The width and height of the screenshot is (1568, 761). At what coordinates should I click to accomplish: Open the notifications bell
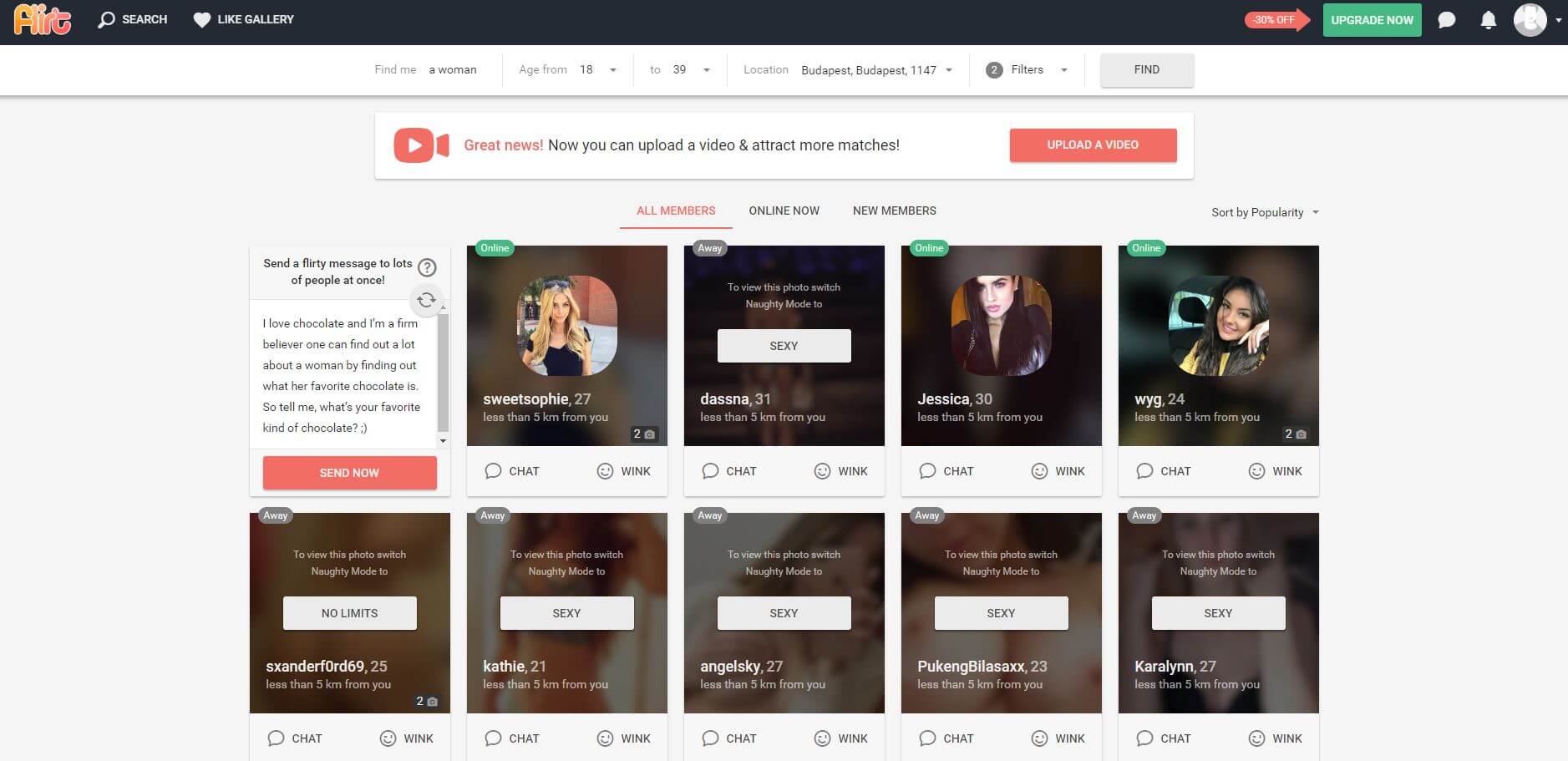[1488, 20]
